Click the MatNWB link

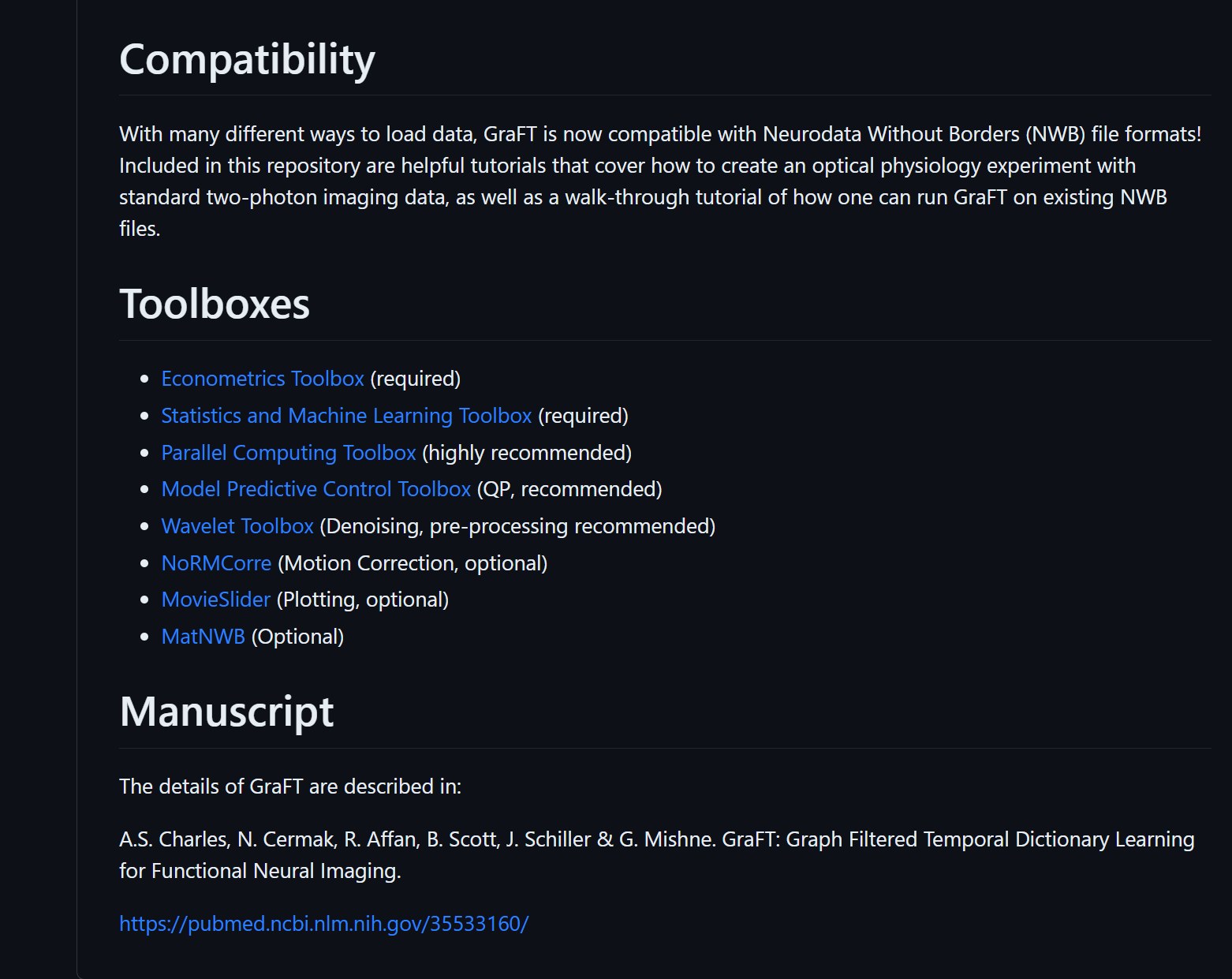point(203,637)
